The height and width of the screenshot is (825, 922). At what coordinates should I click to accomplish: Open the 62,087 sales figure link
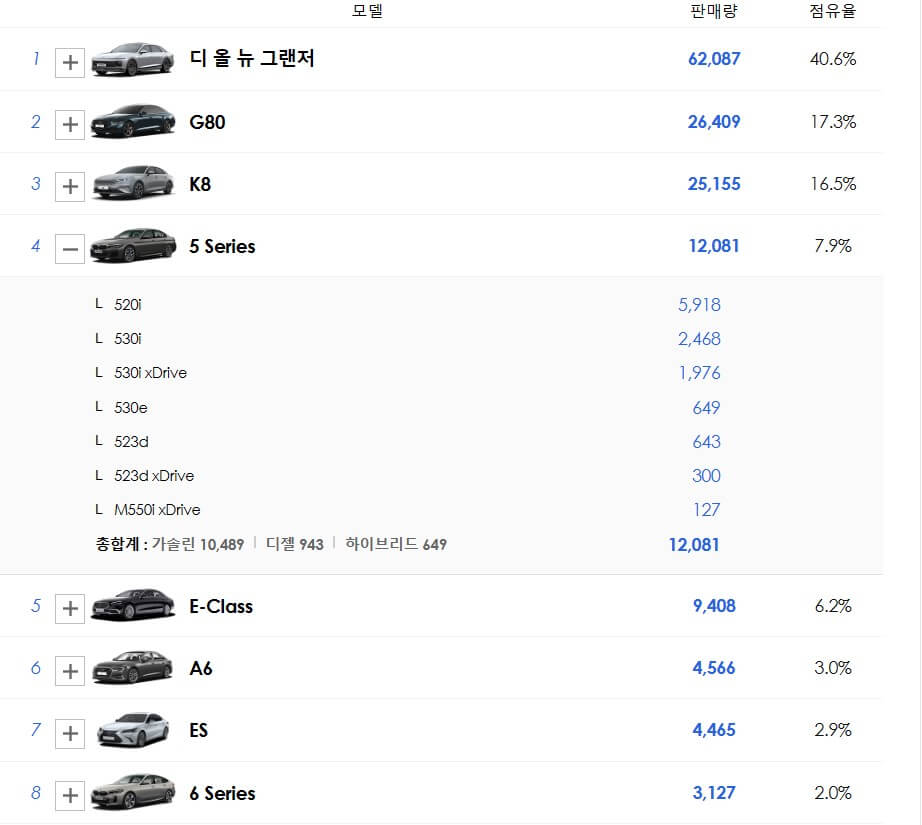coord(711,60)
